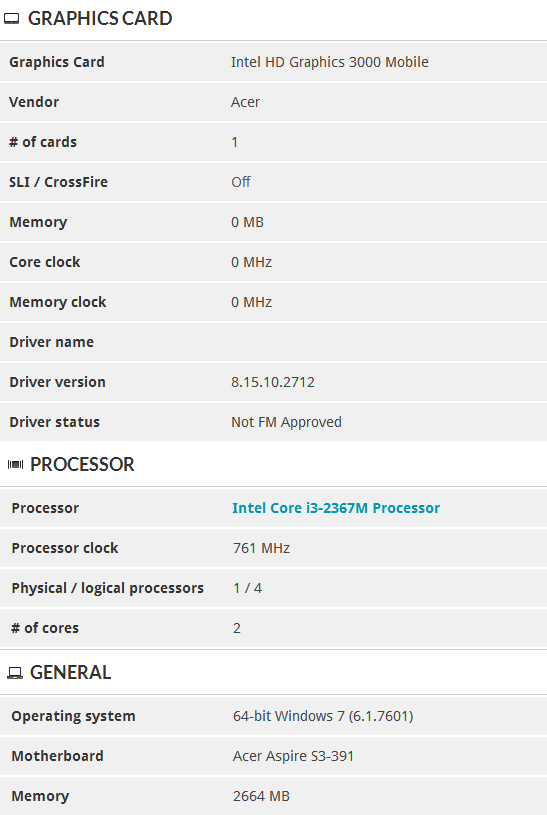The height and width of the screenshot is (815, 547).
Task: Click the chip icon beside Processor heading
Action: click(x=16, y=464)
